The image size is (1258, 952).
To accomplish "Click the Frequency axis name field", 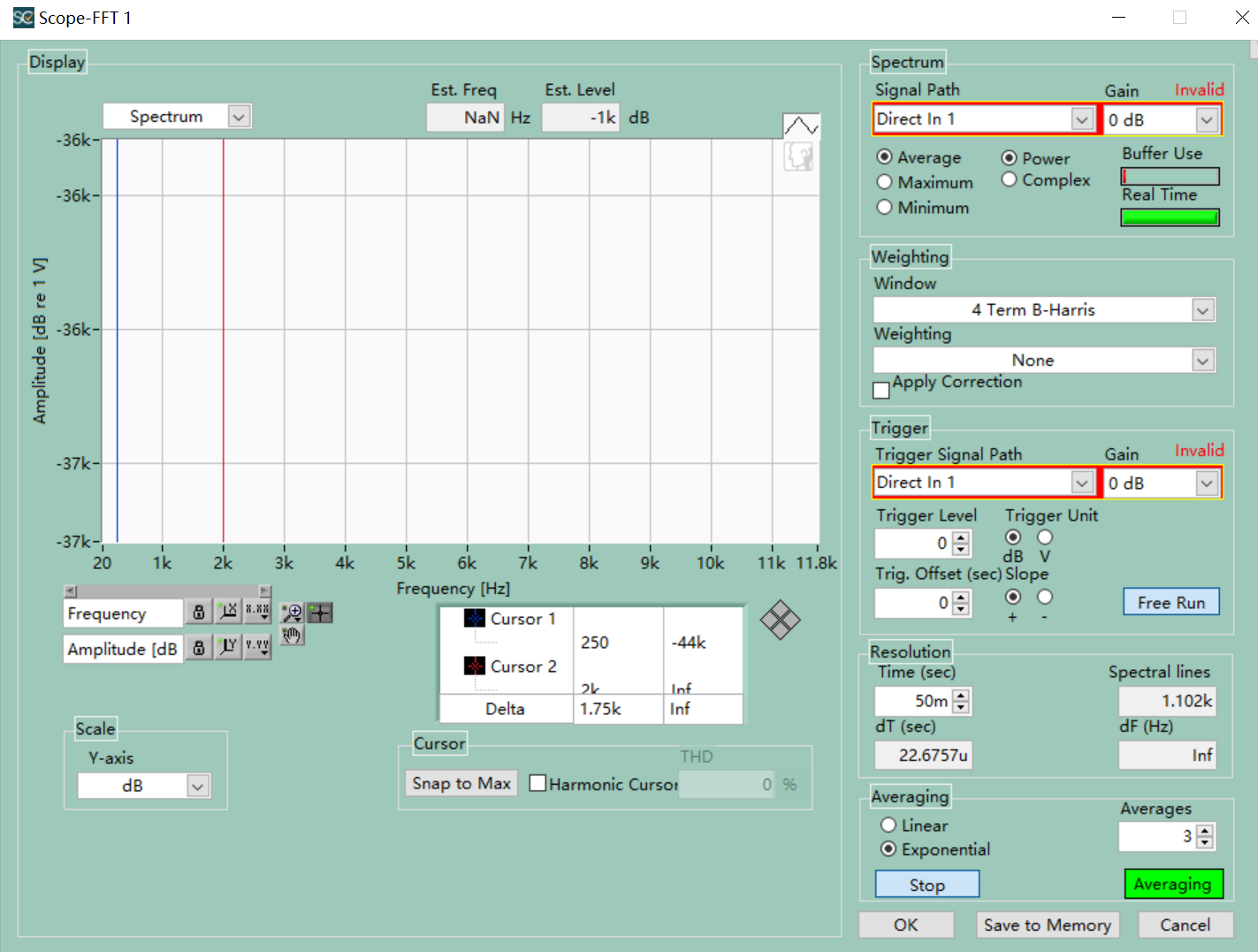I will [x=123, y=613].
